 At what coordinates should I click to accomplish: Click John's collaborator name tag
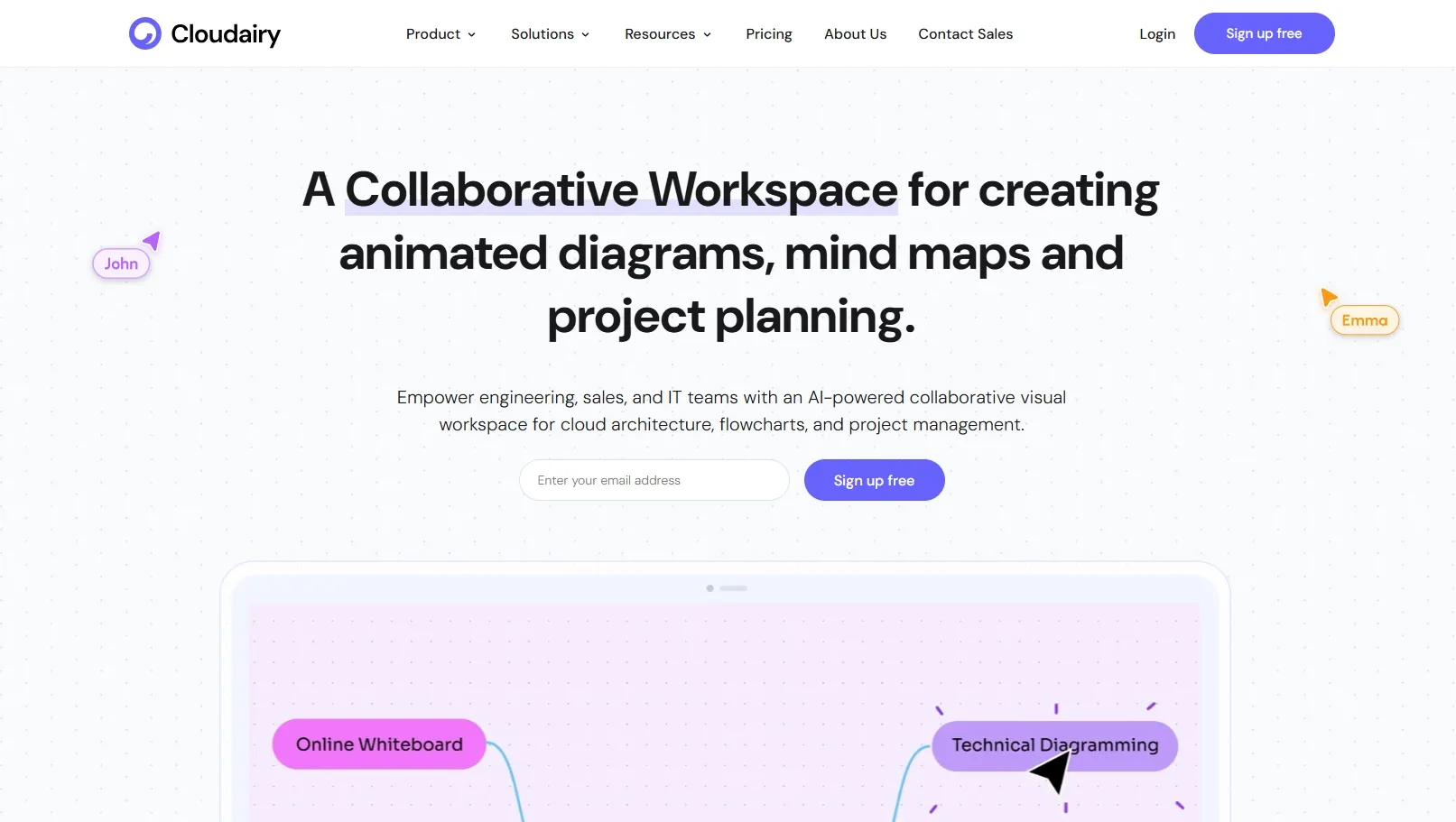tap(121, 263)
